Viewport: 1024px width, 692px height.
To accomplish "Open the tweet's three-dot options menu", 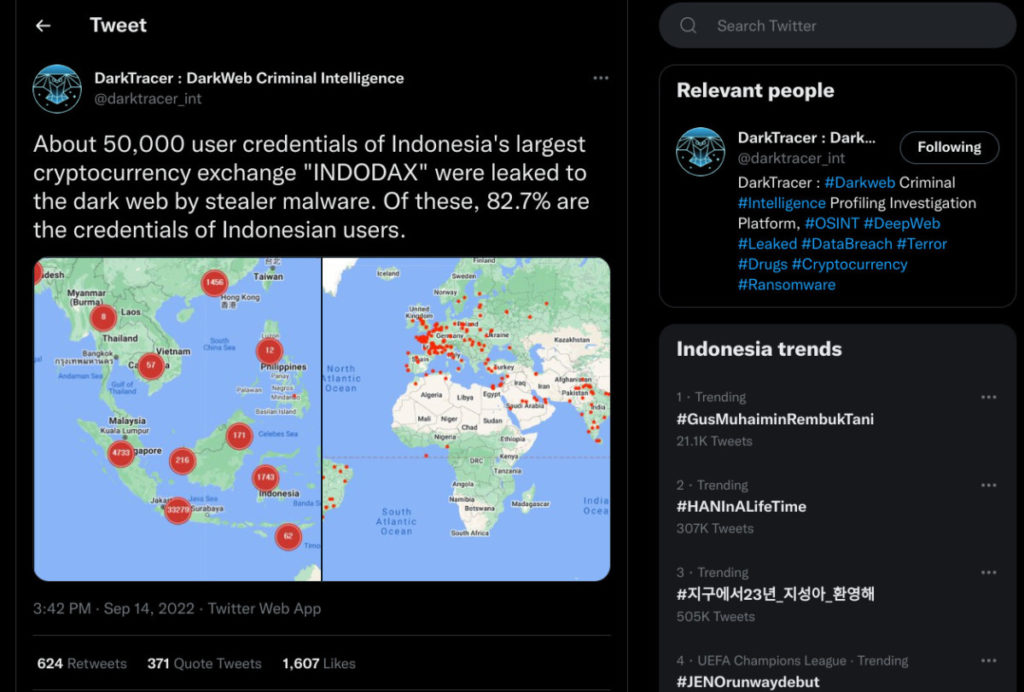I will [601, 77].
